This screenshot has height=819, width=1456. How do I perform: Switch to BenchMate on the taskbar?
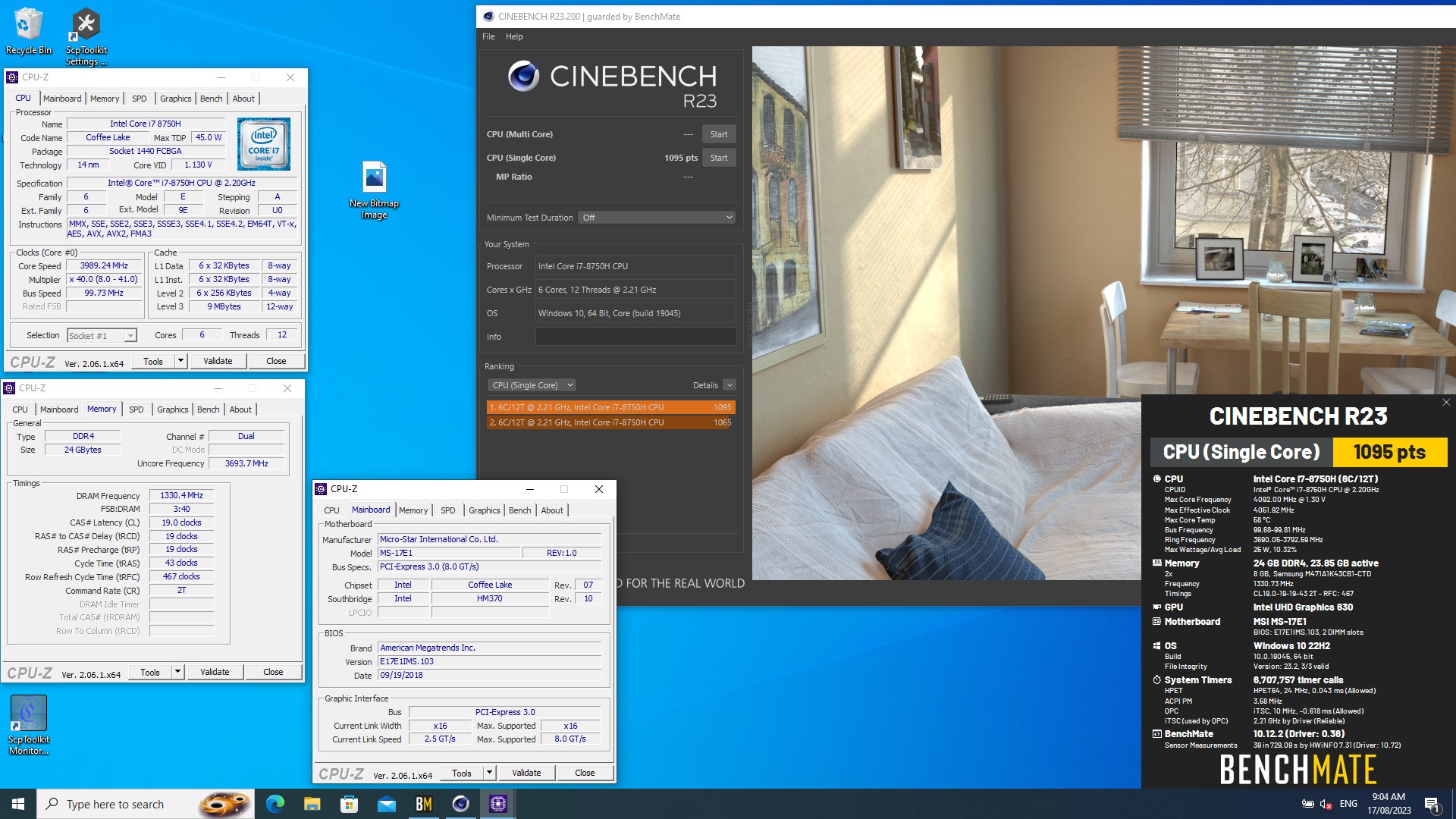point(424,804)
